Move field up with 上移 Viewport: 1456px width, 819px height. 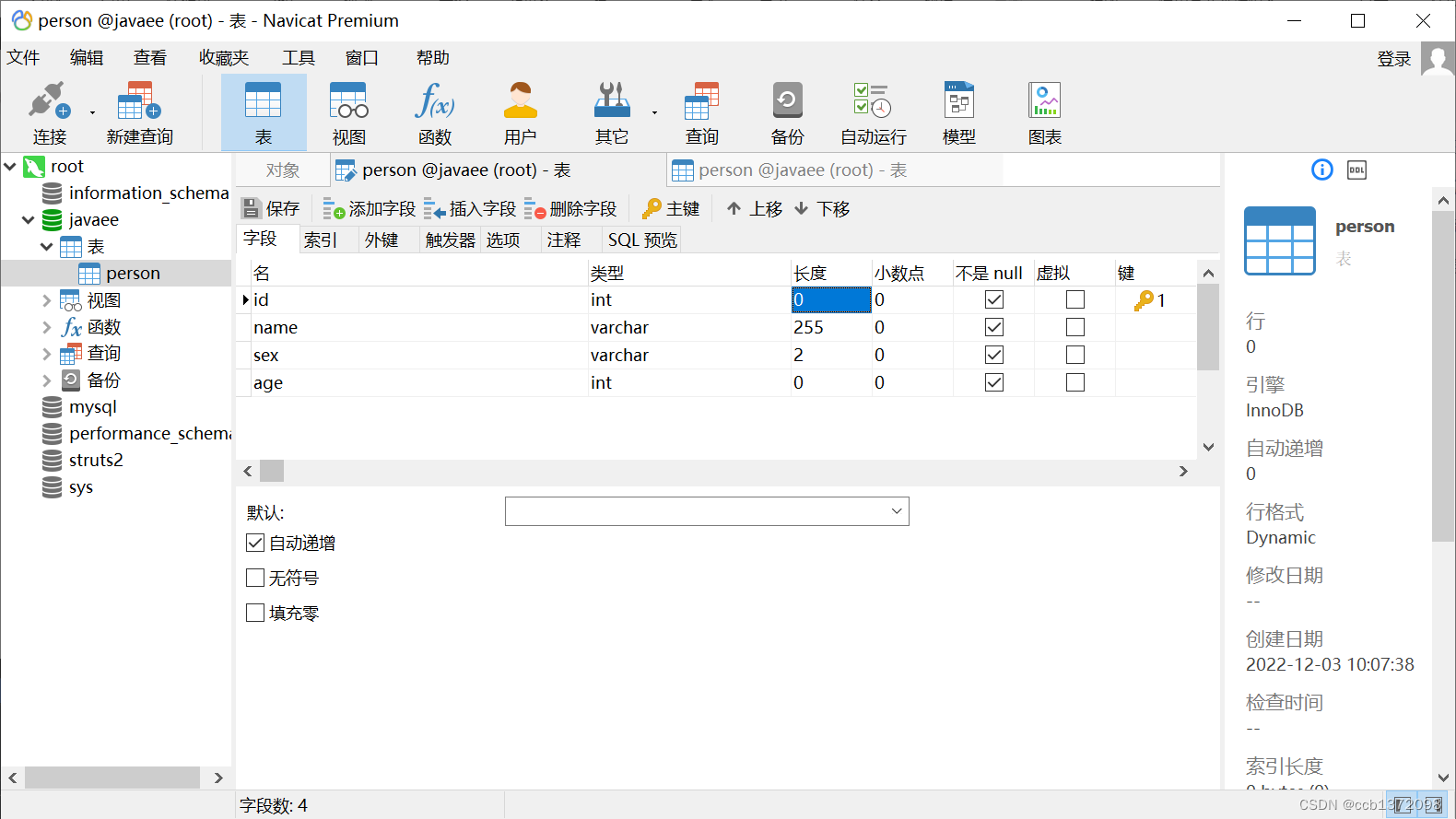click(x=754, y=209)
